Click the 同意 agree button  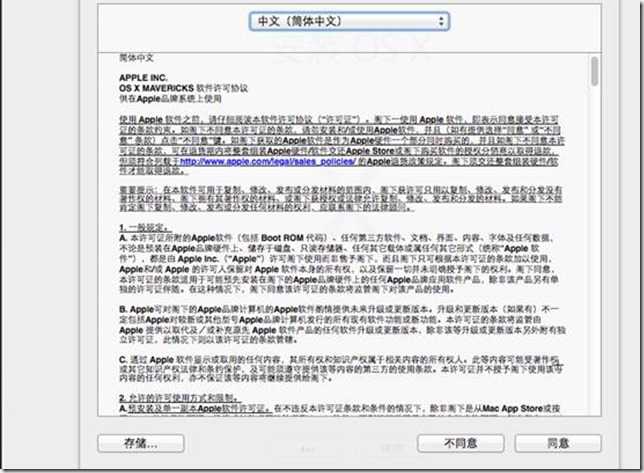[x=558, y=443]
